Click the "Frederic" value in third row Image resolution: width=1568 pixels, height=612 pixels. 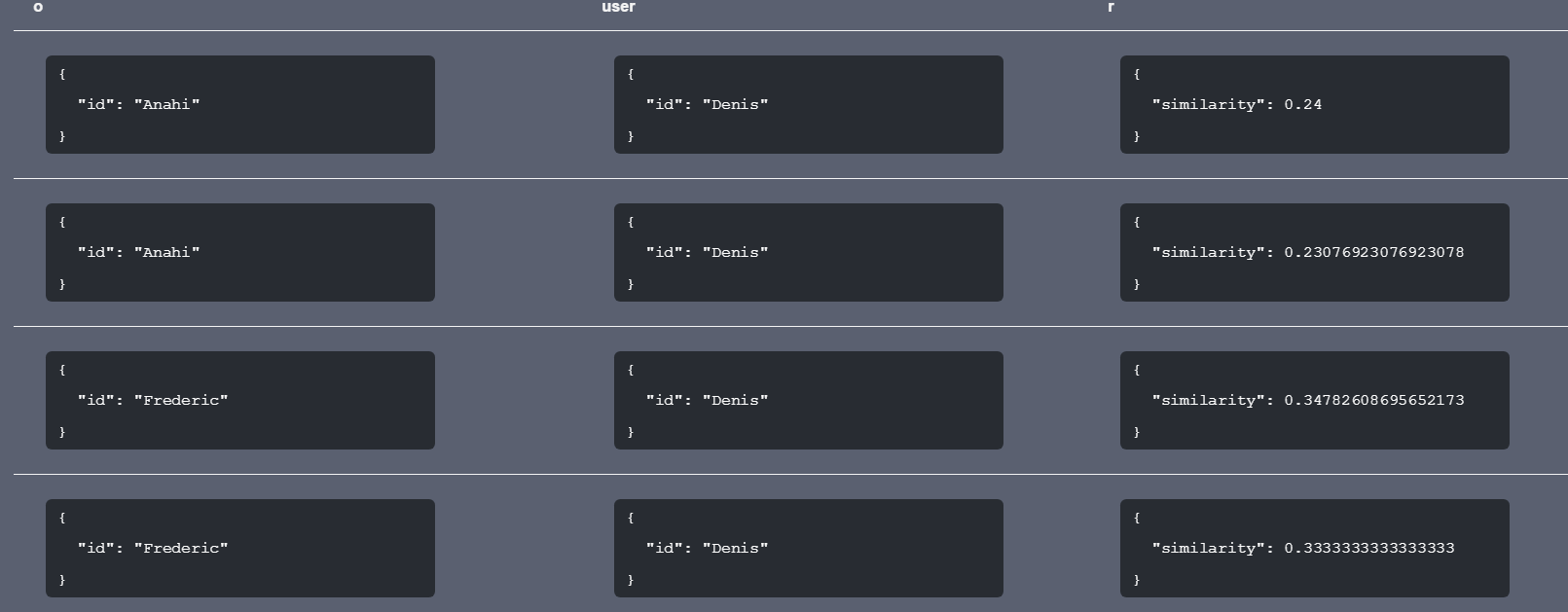click(181, 400)
